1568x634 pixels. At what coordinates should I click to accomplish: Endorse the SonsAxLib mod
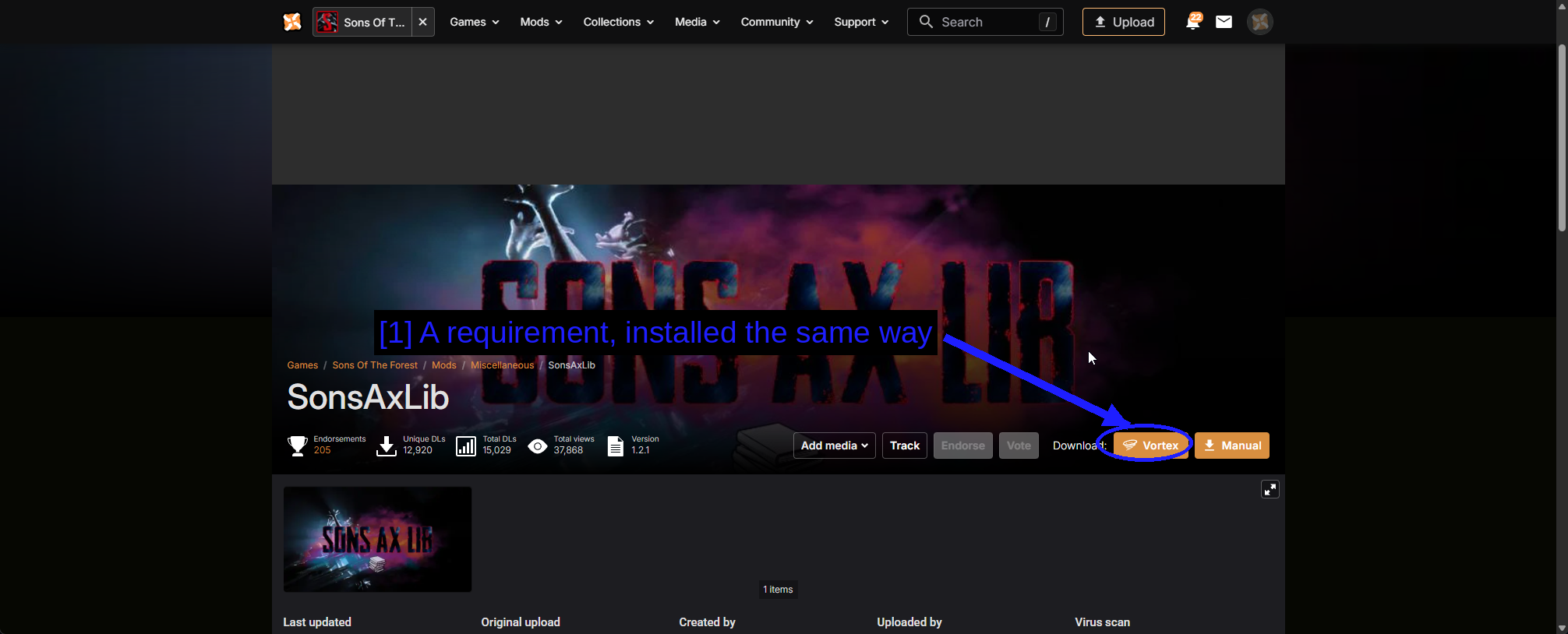tap(963, 446)
